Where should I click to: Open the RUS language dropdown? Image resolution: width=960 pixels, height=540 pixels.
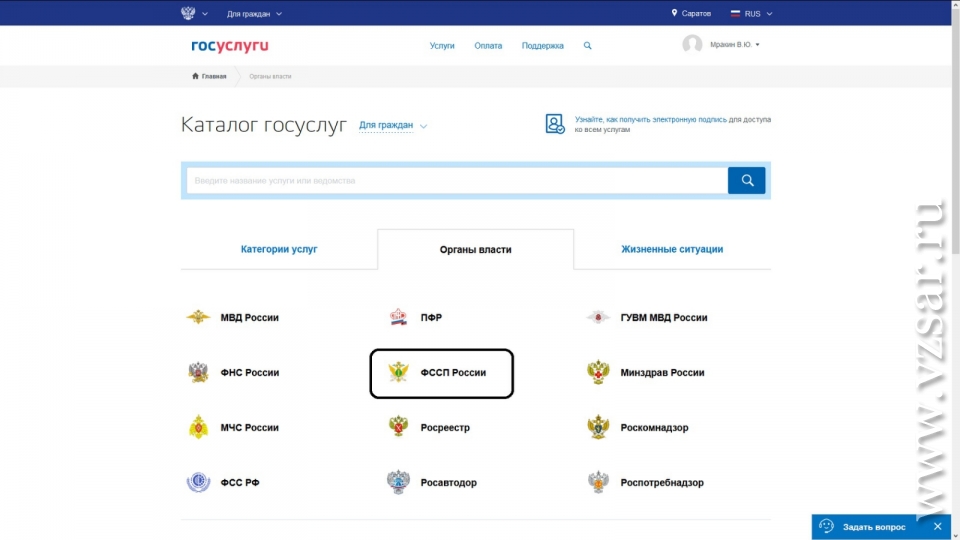(x=758, y=13)
